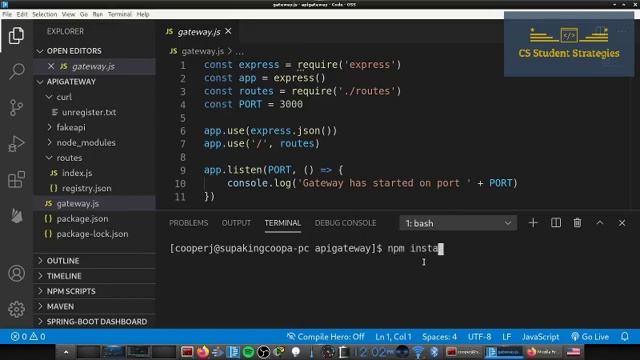Launch Firefox from the taskbar
Viewport: 640px width, 360px height.
coord(203,352)
